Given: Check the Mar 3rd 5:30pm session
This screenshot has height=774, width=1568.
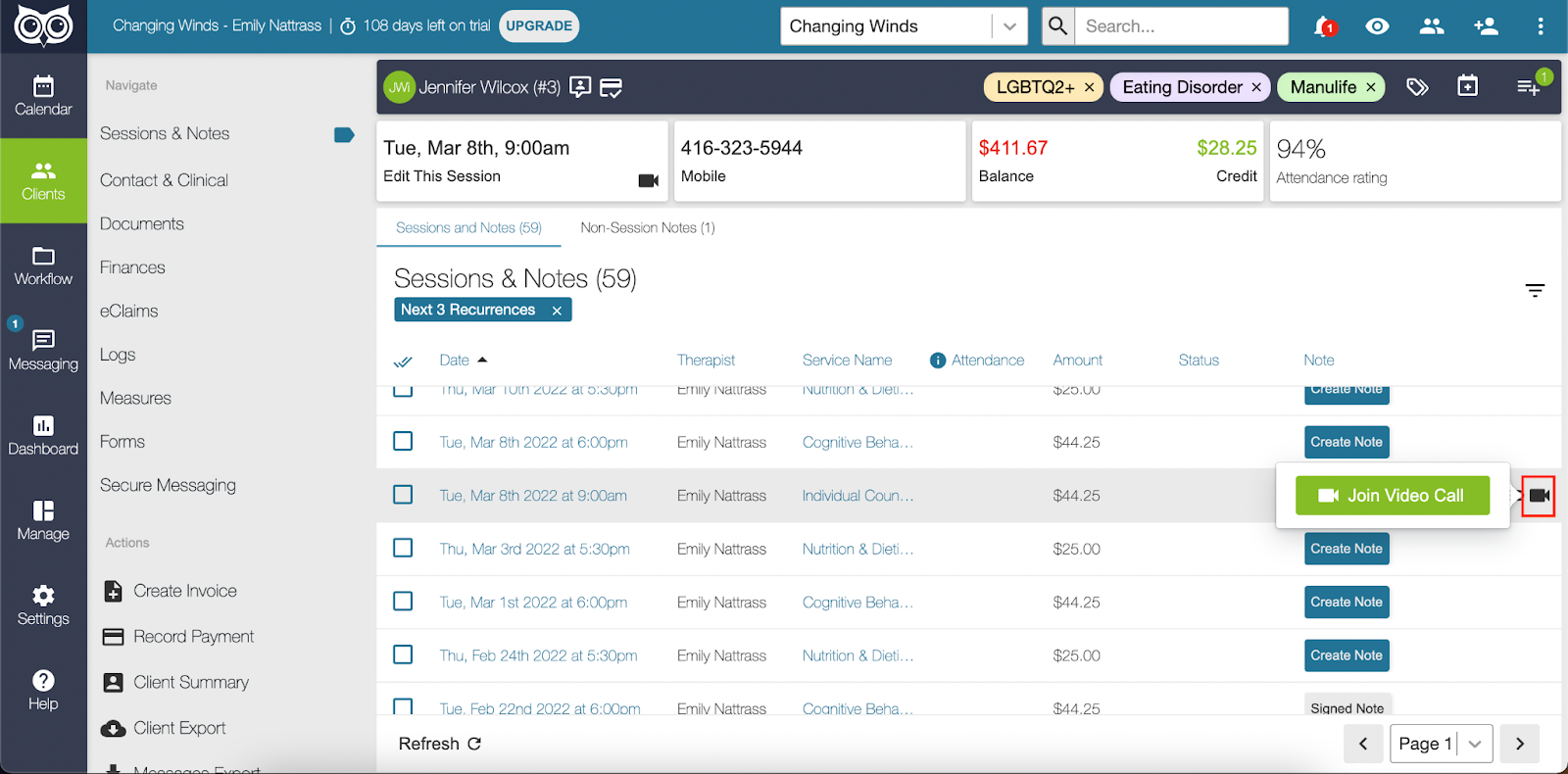Looking at the screenshot, I should point(403,548).
